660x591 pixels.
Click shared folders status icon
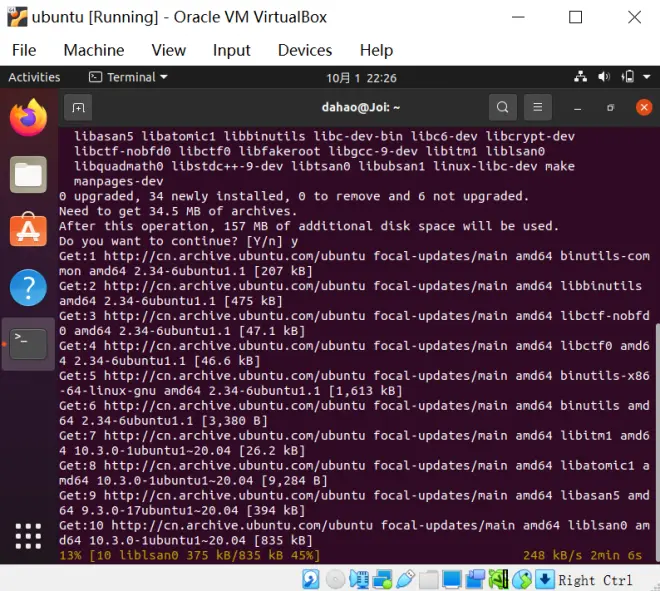coord(428,580)
